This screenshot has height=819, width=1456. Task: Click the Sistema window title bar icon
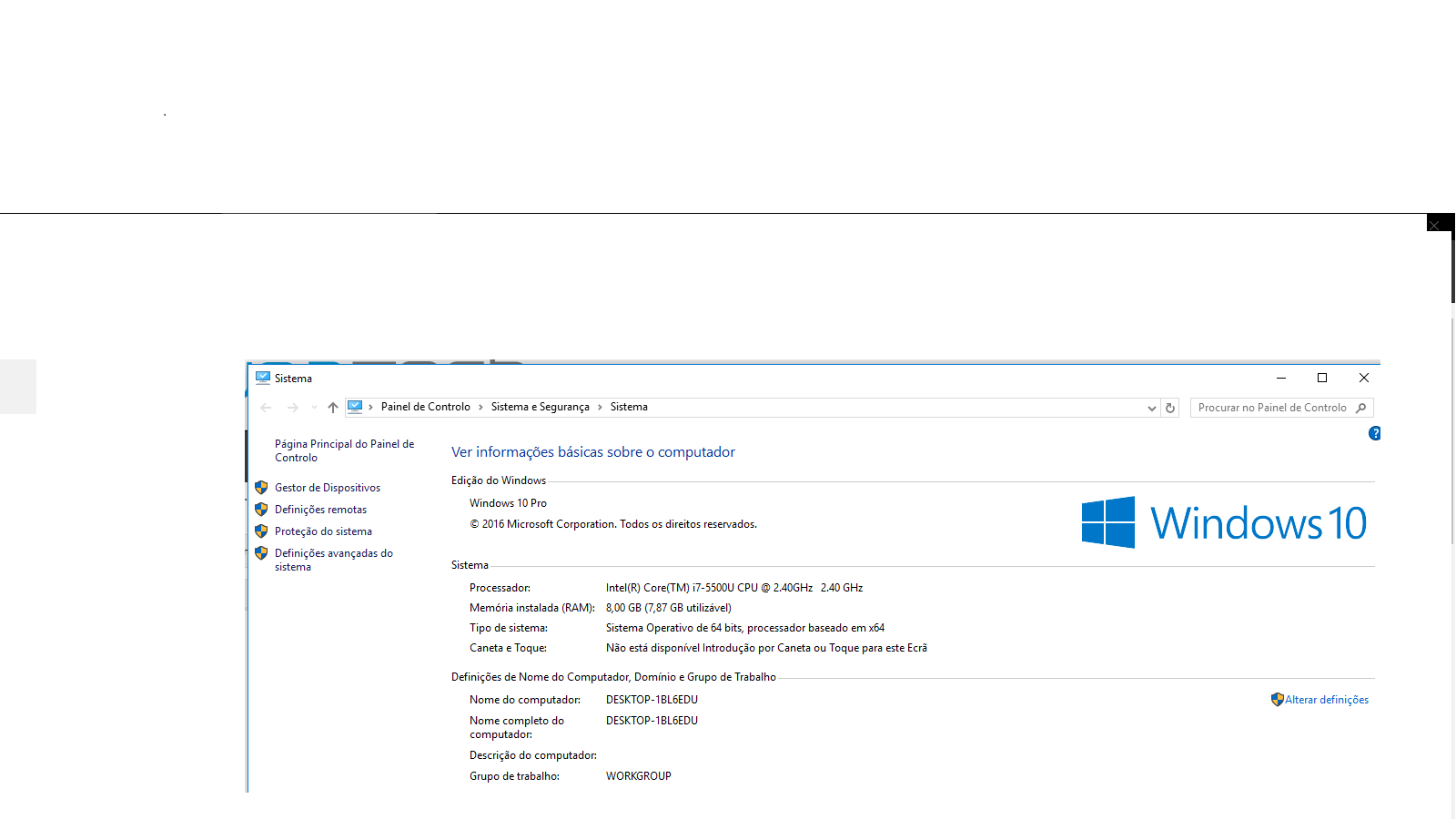263,378
